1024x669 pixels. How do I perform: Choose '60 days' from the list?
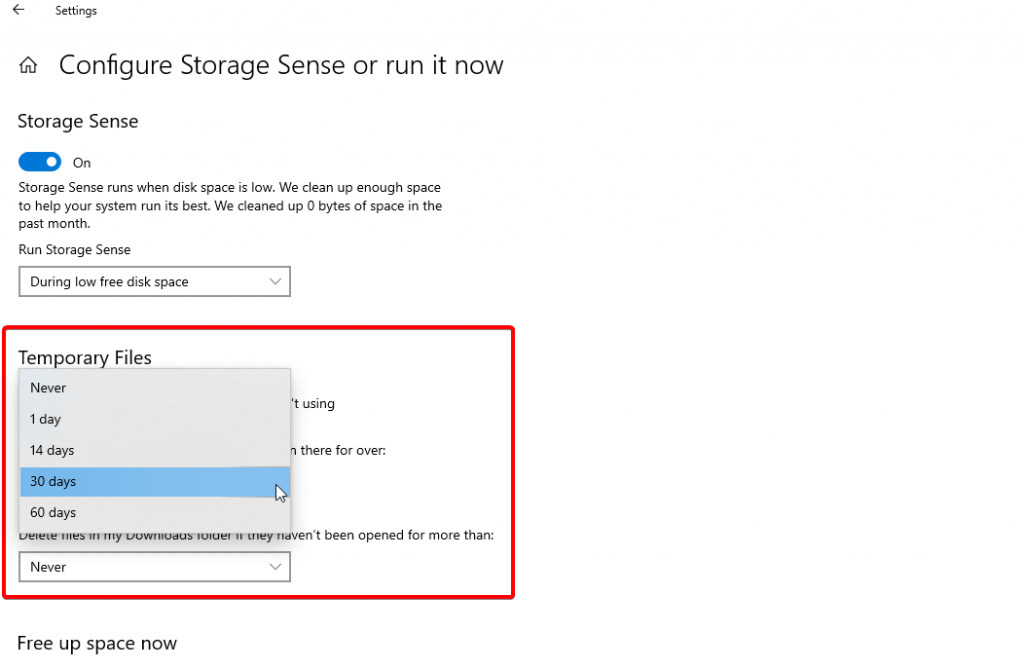pyautogui.click(x=53, y=512)
